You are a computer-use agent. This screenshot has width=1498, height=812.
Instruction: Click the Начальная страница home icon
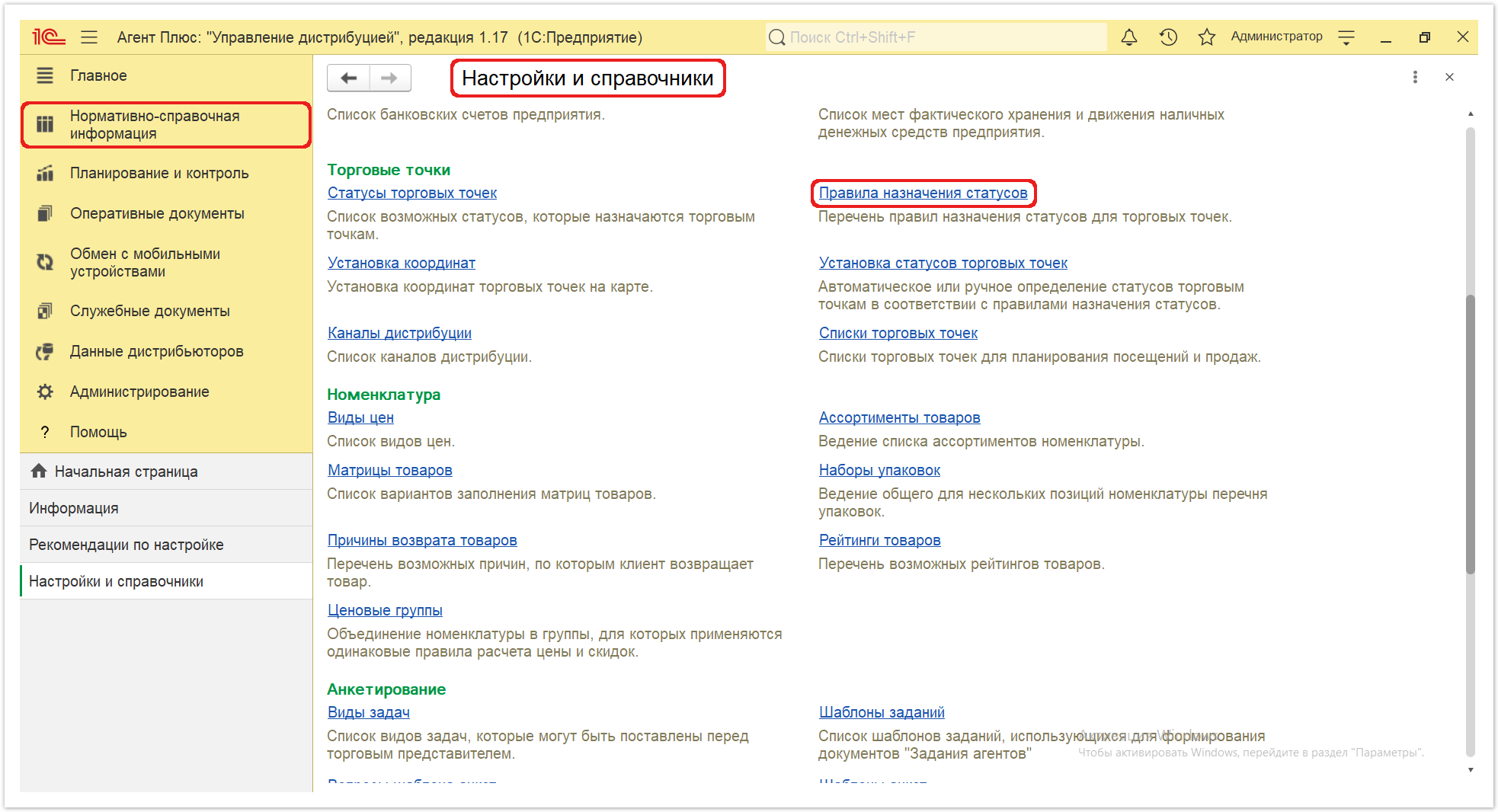(x=39, y=471)
